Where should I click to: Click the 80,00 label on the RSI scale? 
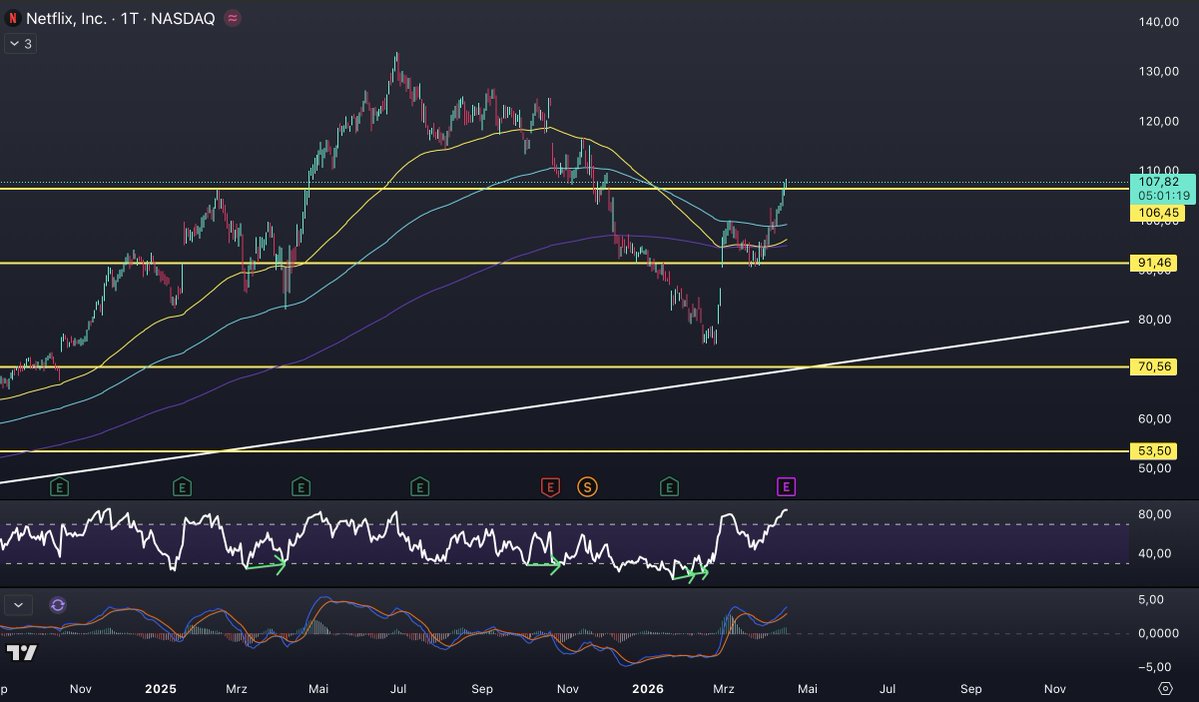(x=1155, y=515)
